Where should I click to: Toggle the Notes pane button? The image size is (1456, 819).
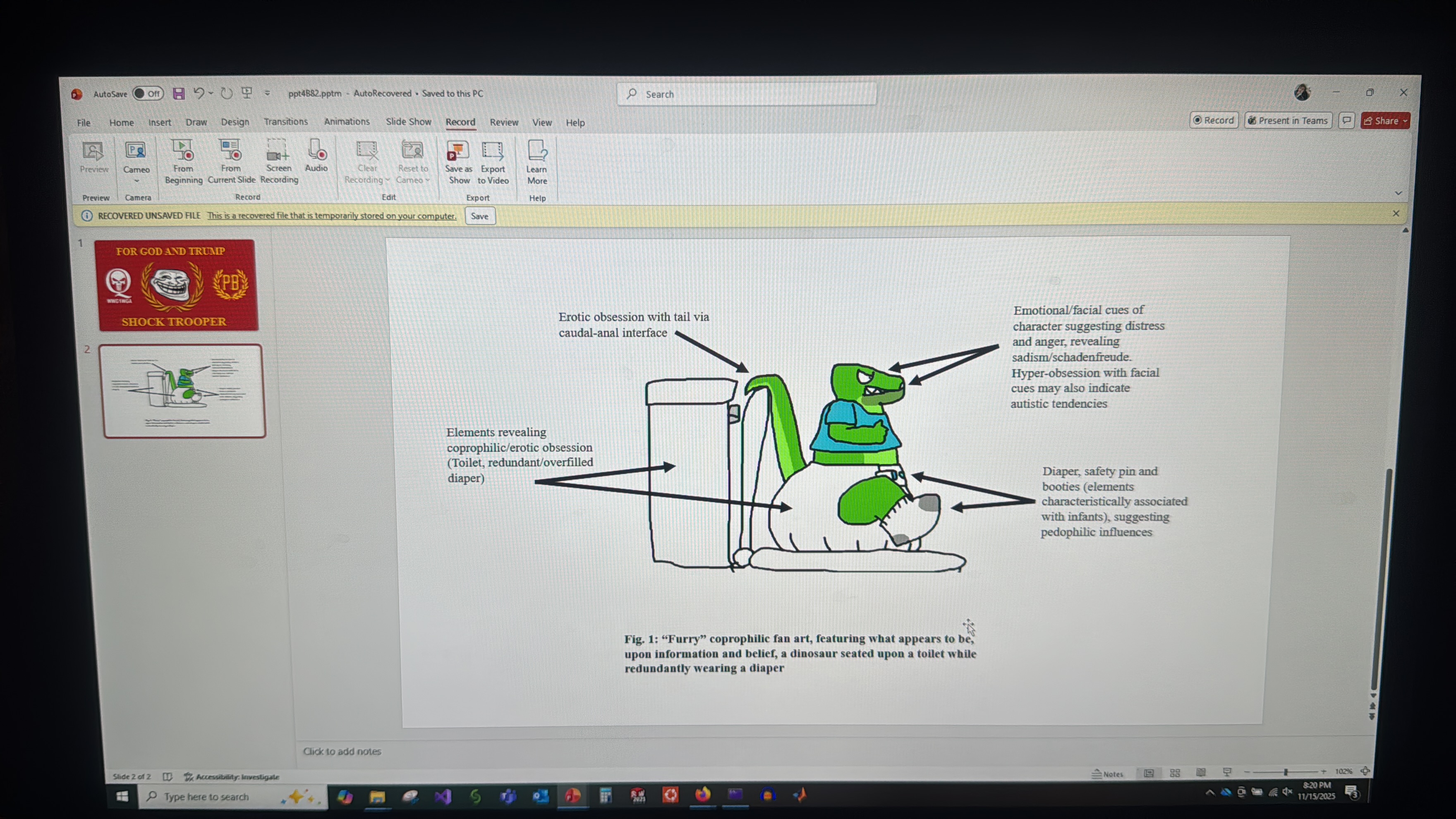[1108, 774]
